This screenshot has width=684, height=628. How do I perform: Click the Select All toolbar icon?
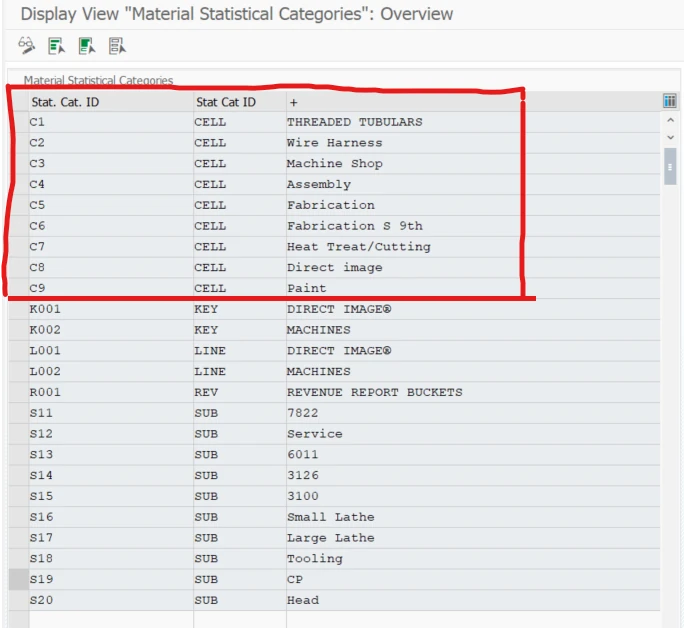56,46
